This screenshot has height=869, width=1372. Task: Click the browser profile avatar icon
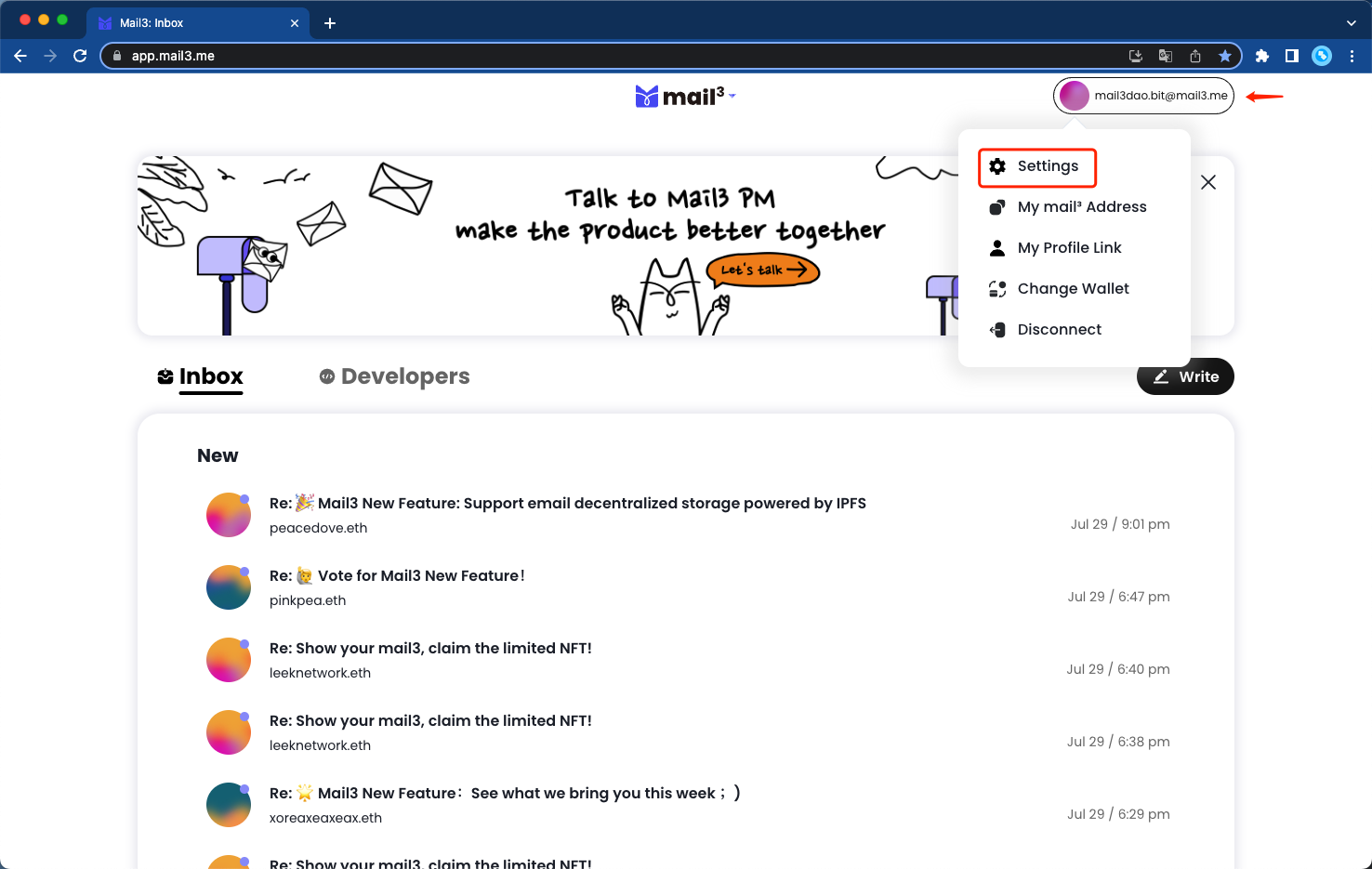pyautogui.click(x=1322, y=56)
